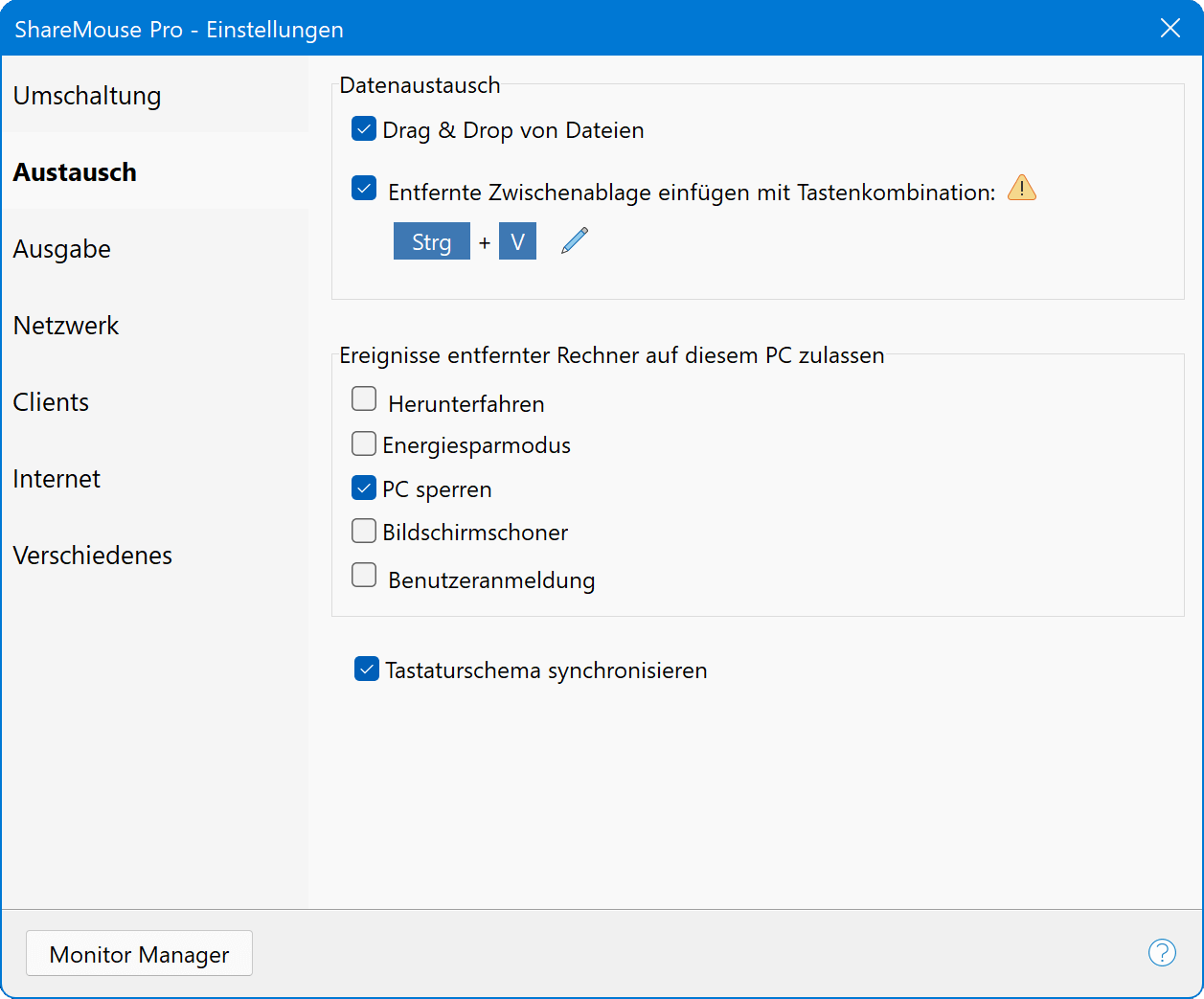Go to the Netzwerk tab
Viewport: 1204px width, 999px height.
(x=155, y=325)
